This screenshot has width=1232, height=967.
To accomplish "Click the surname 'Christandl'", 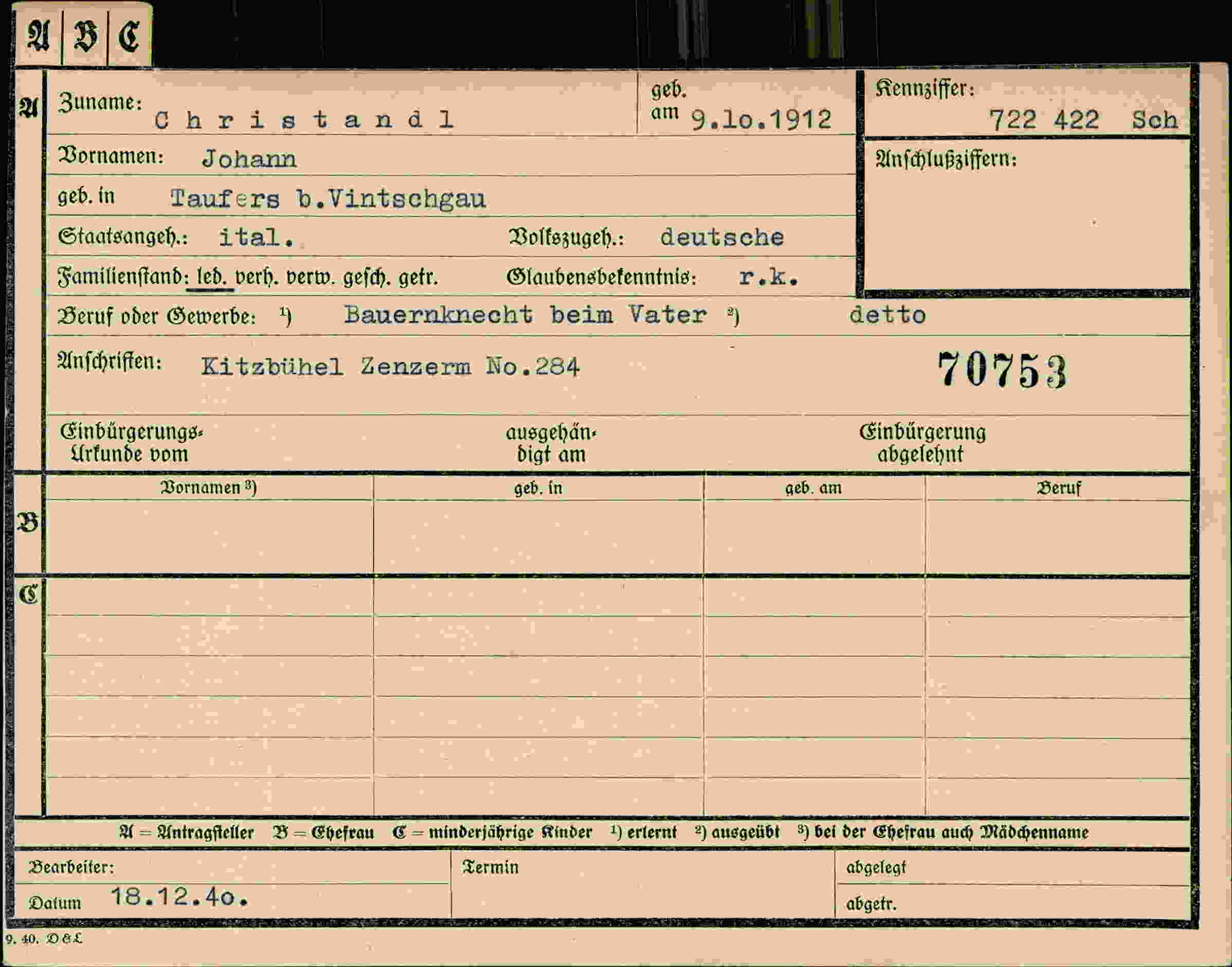I will tap(304, 119).
